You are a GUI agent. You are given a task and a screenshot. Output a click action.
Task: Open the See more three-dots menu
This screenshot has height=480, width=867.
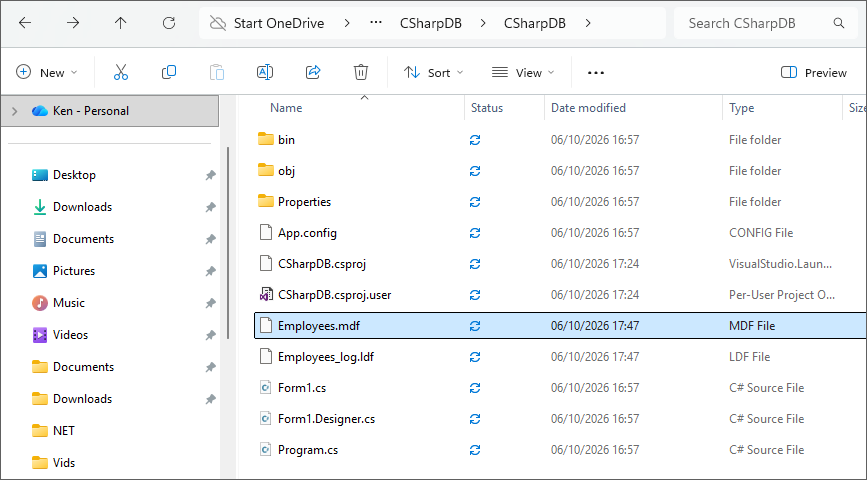(596, 72)
